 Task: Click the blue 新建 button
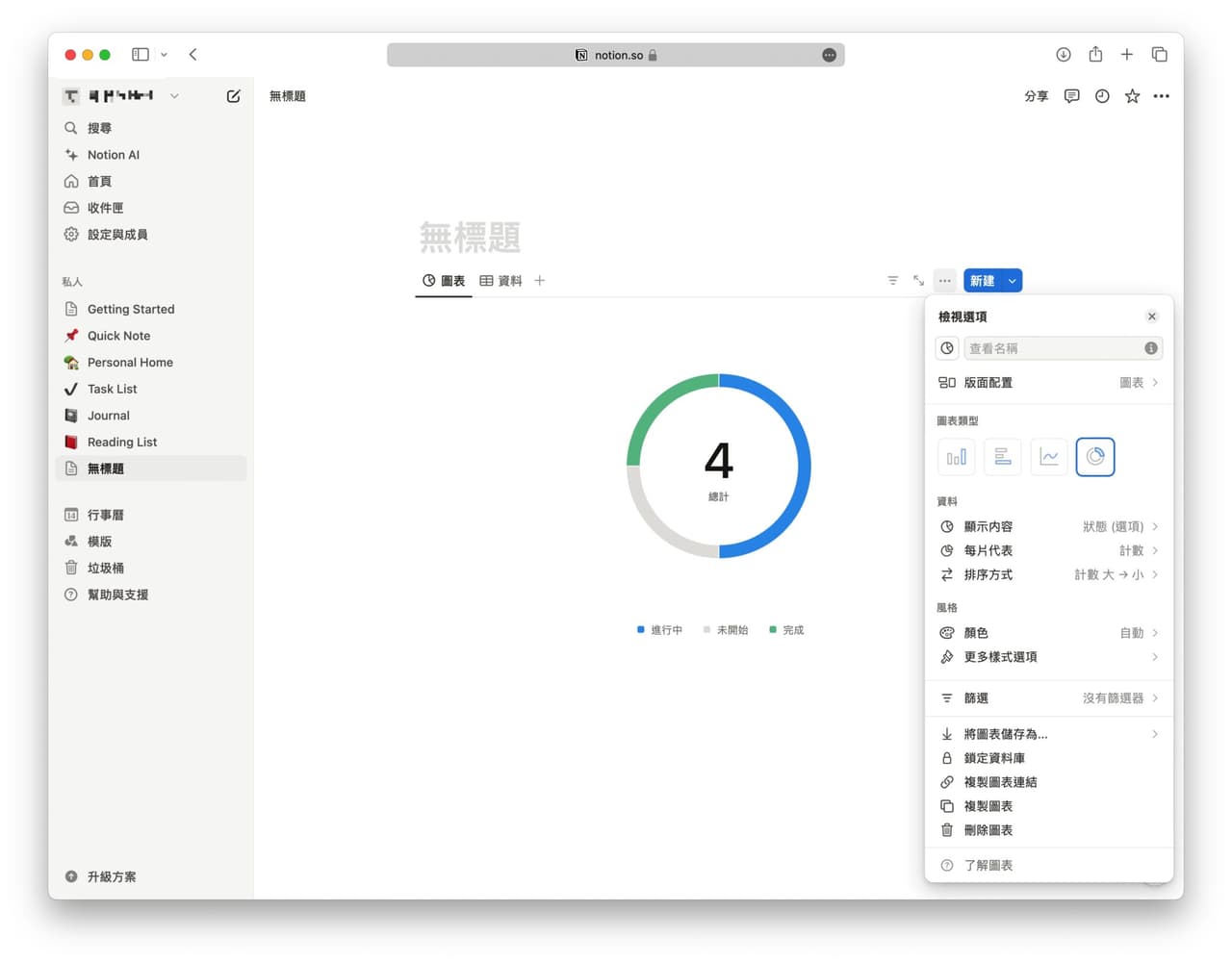point(982,281)
